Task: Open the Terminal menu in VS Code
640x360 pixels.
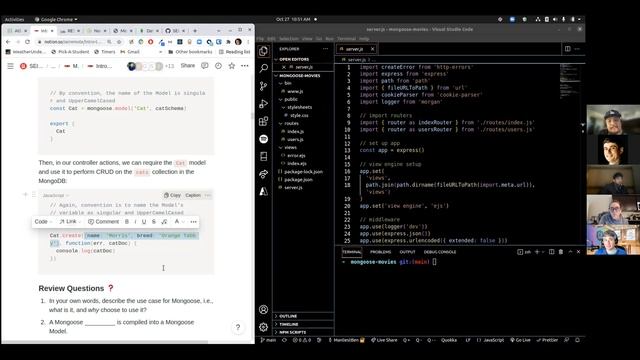Action: 346,39
